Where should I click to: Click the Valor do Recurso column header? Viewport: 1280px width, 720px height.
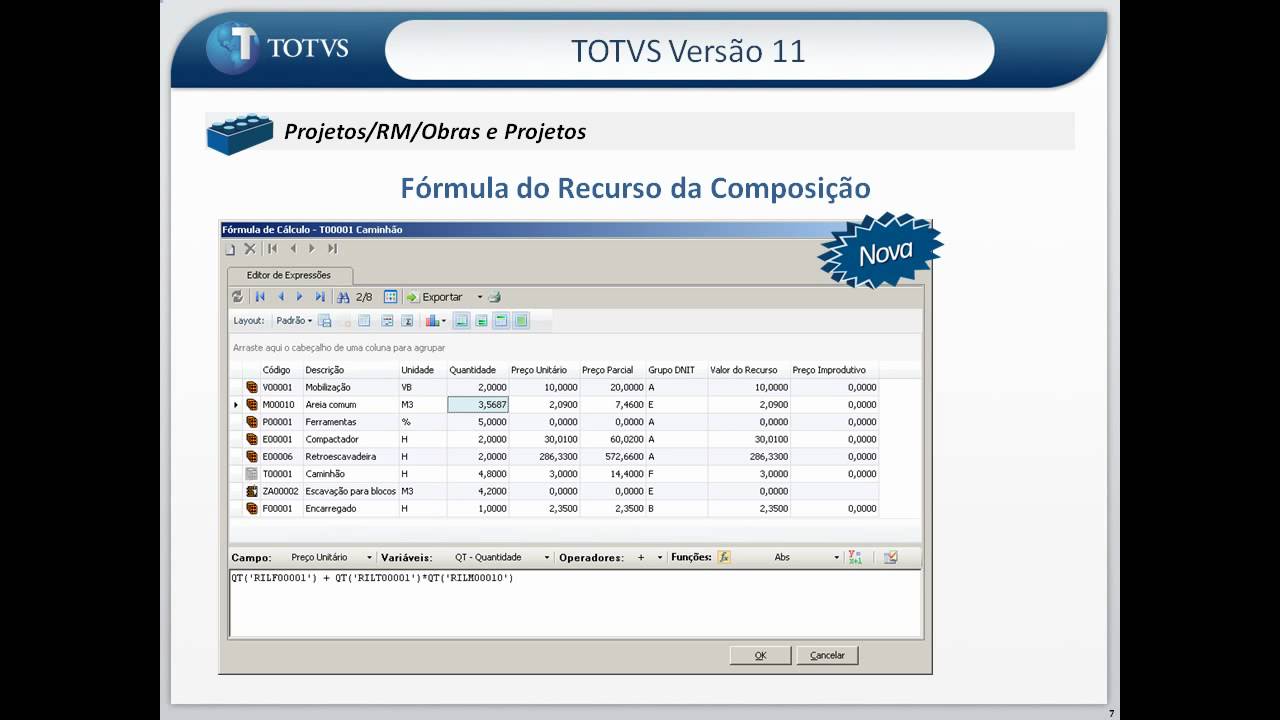pos(748,370)
